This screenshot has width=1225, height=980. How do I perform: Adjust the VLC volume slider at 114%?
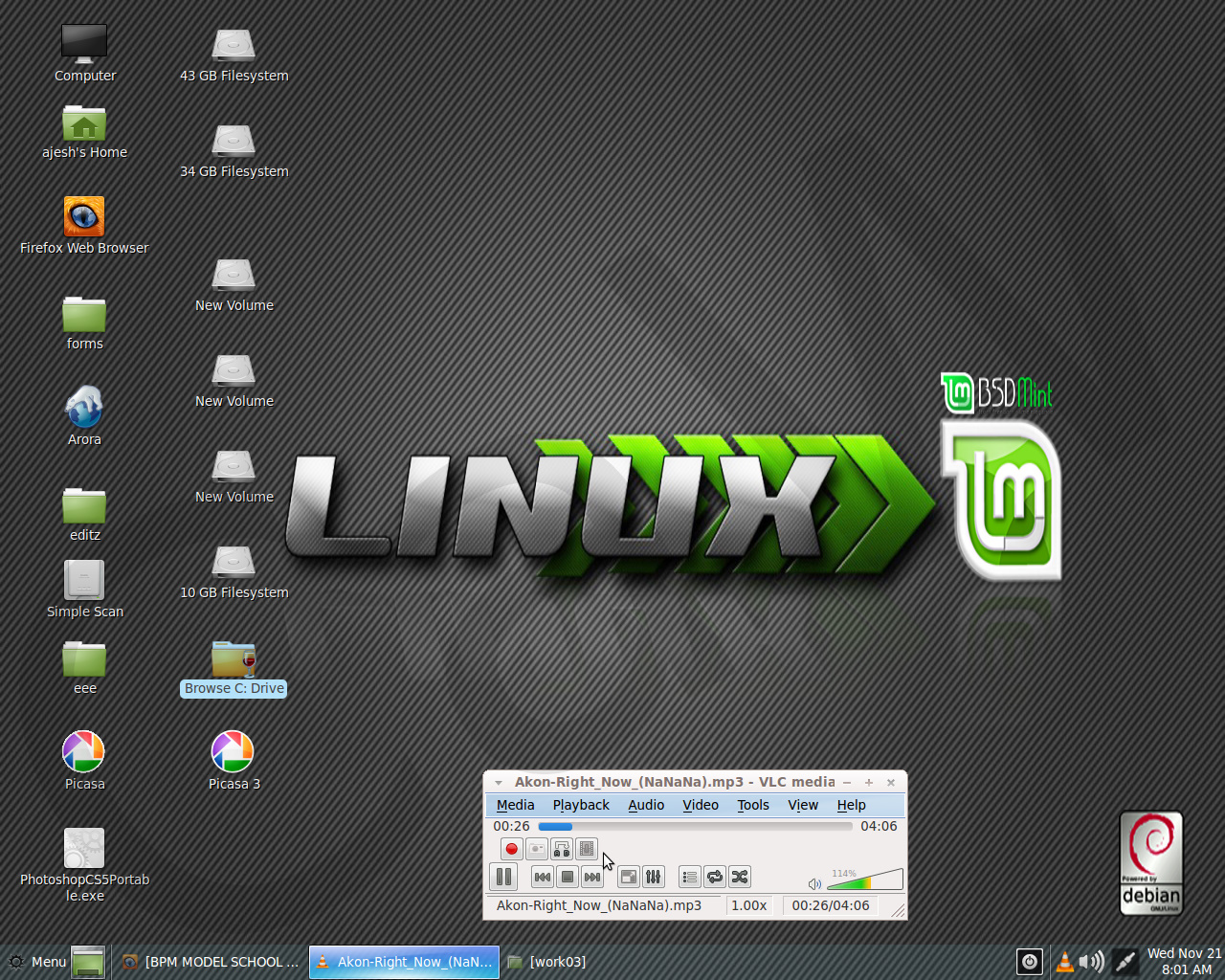[x=864, y=880]
